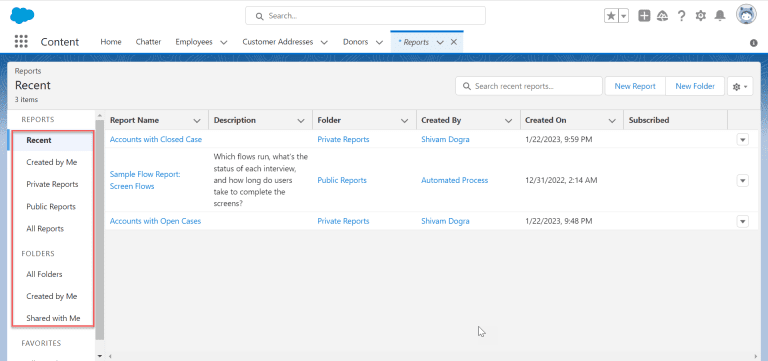Open the Created By column menu chevron
The width and height of the screenshot is (768, 361).
(x=508, y=120)
